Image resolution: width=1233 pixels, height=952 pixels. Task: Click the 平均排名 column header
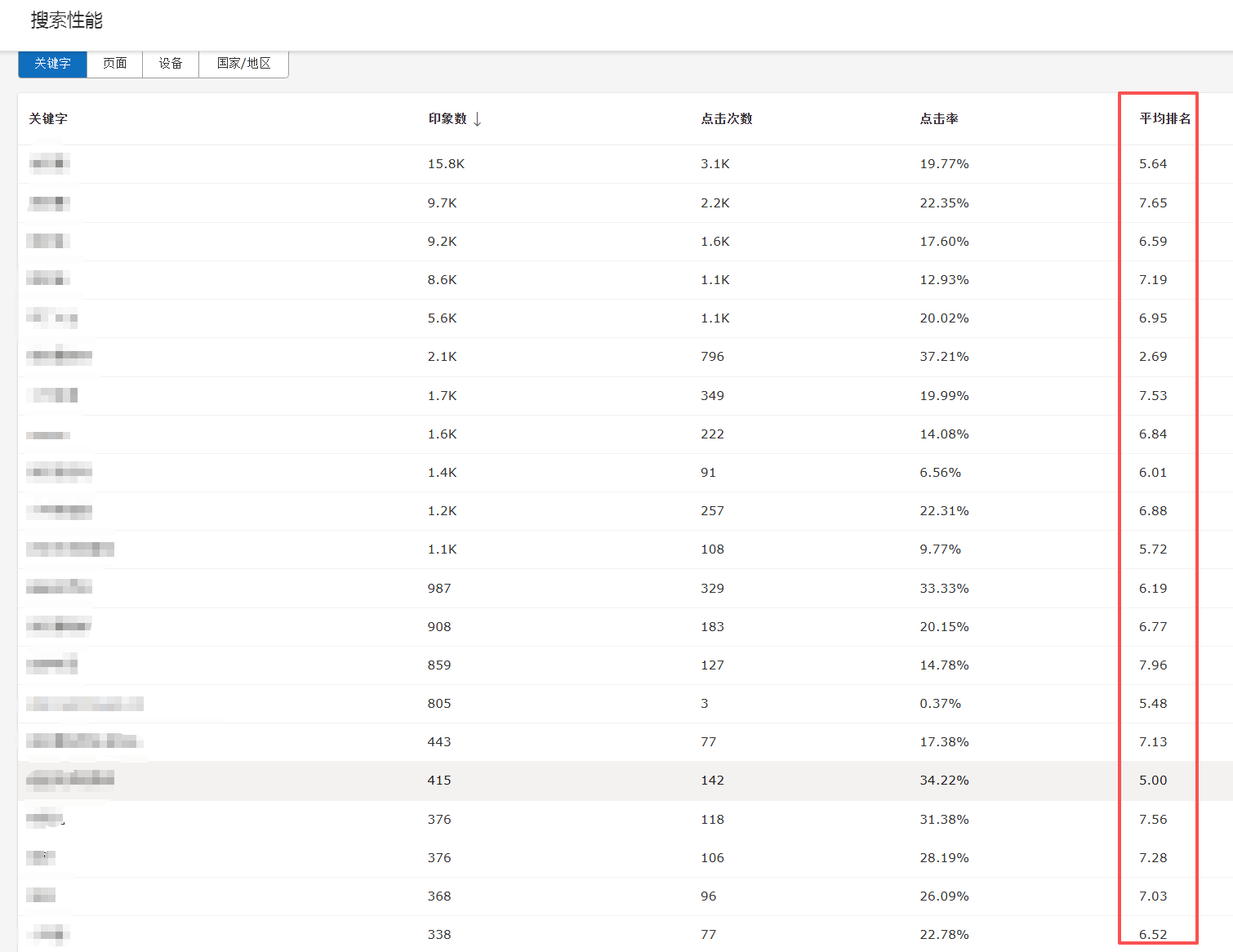click(x=1164, y=119)
